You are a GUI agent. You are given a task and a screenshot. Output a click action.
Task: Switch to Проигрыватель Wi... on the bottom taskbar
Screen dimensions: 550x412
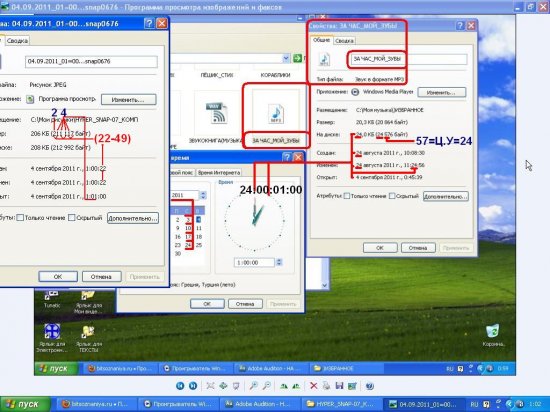(x=178, y=404)
